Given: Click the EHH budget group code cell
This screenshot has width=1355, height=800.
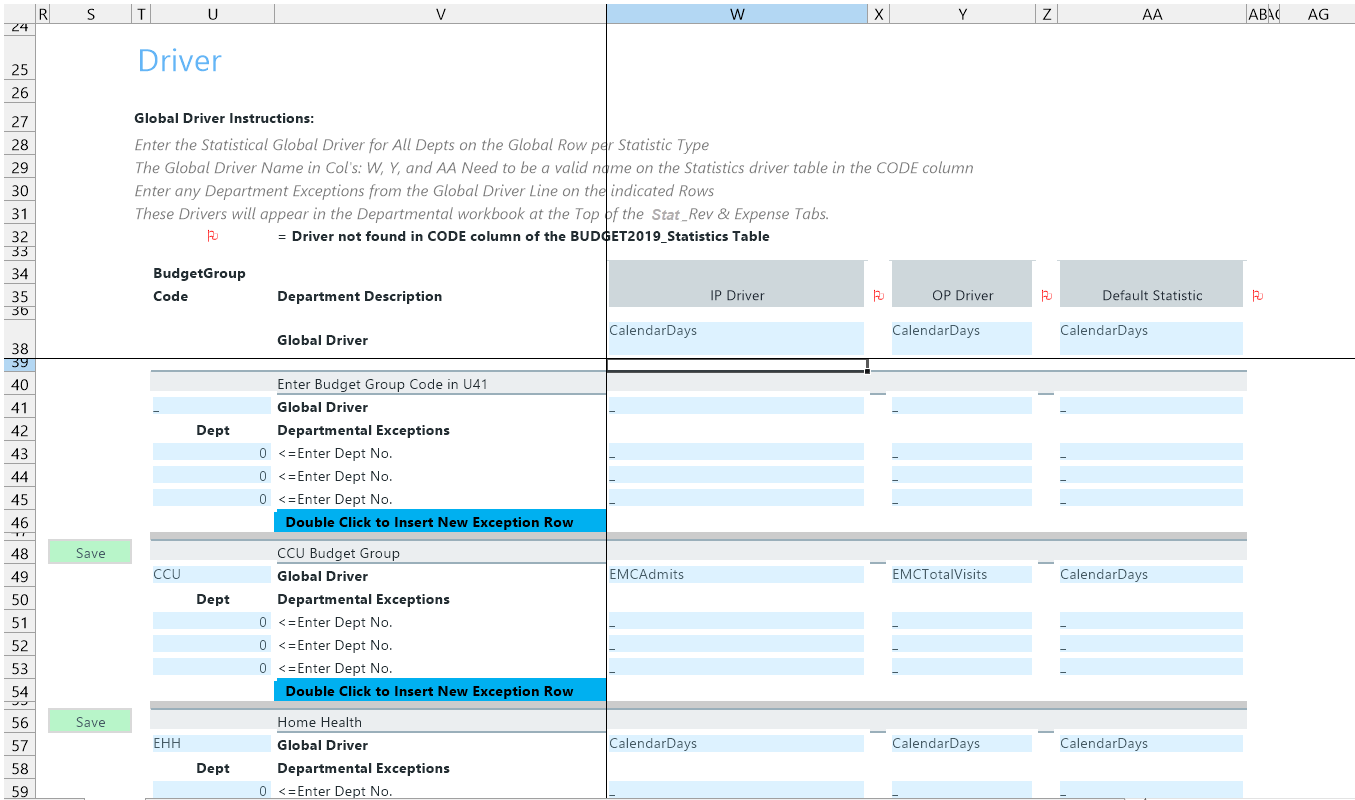Looking at the screenshot, I should (x=211, y=744).
